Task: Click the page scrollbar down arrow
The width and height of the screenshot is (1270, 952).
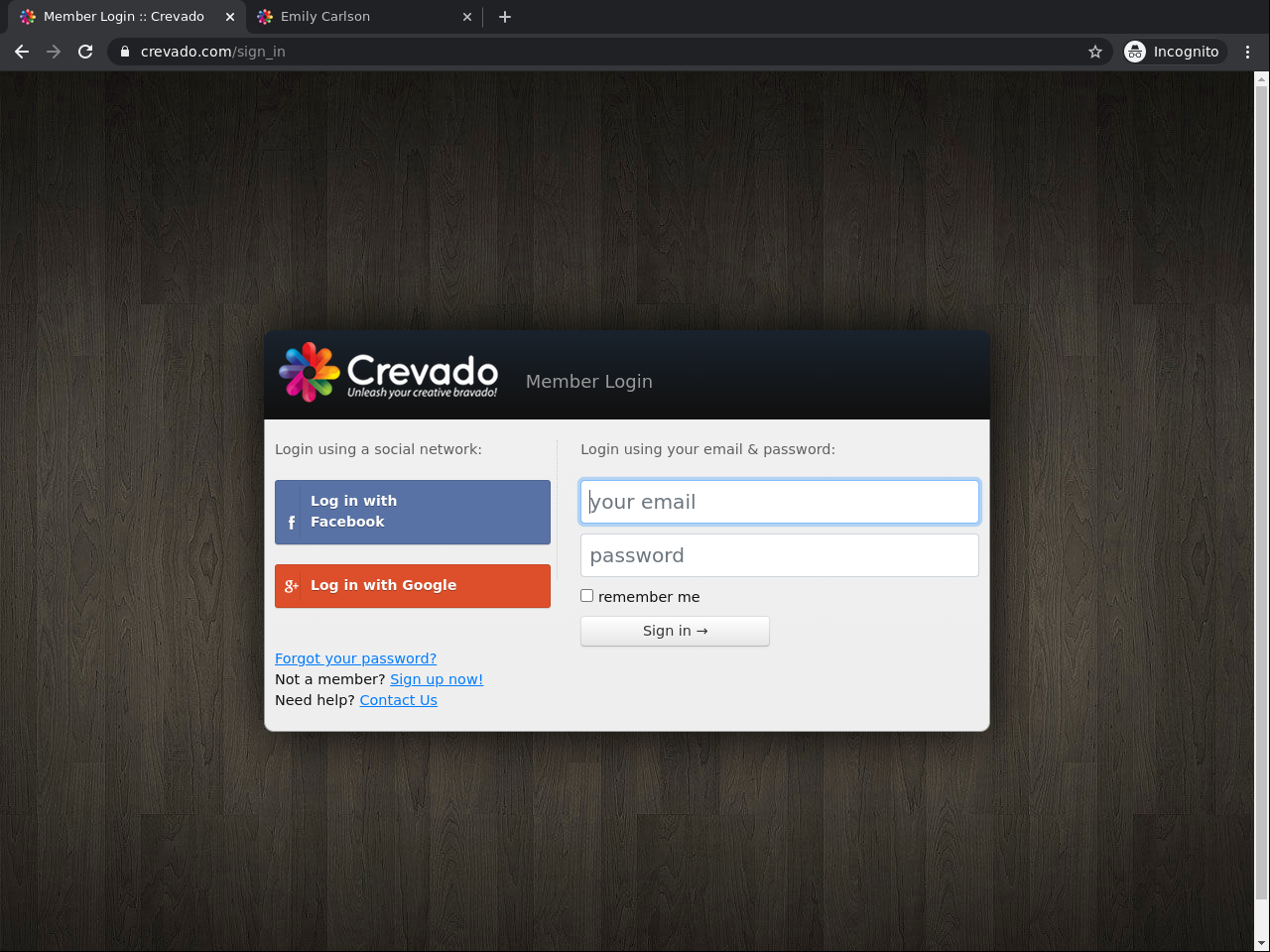Action: pos(1262,943)
